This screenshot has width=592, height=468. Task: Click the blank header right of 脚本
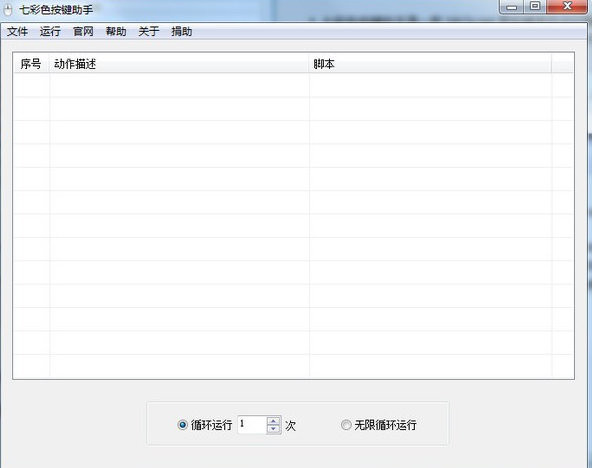tap(563, 64)
